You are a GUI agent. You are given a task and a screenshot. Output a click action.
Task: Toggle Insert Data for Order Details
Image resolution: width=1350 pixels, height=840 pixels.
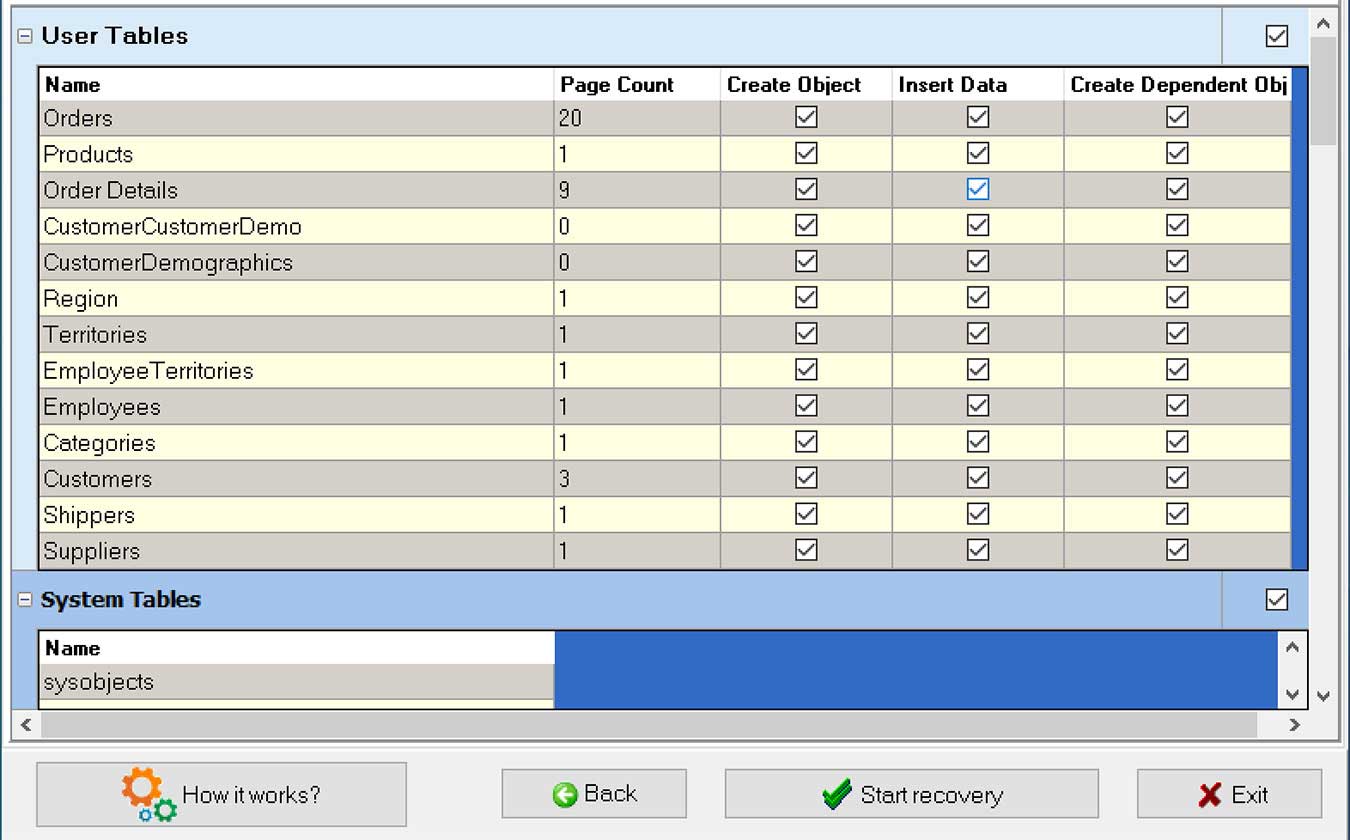pyautogui.click(x=977, y=189)
